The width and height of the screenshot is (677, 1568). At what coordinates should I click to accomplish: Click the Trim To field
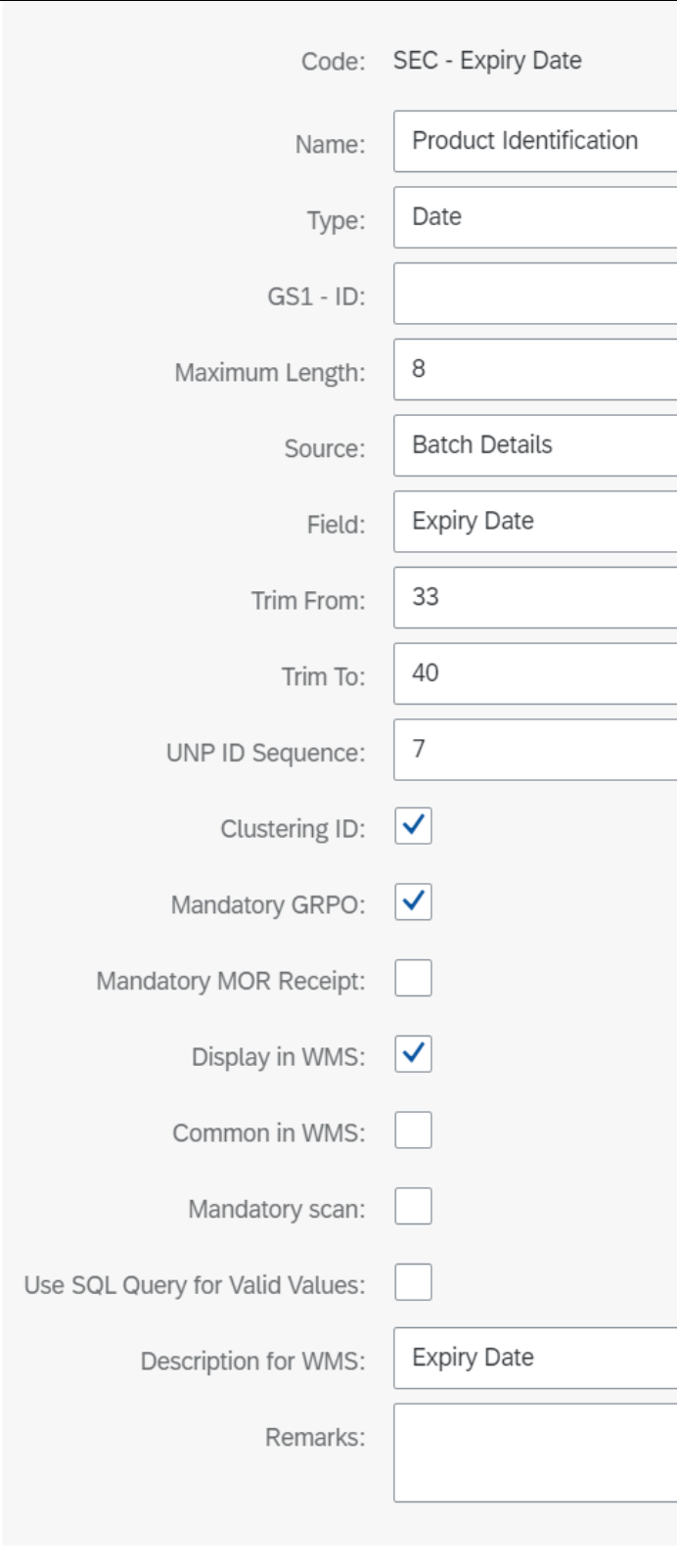click(535, 673)
